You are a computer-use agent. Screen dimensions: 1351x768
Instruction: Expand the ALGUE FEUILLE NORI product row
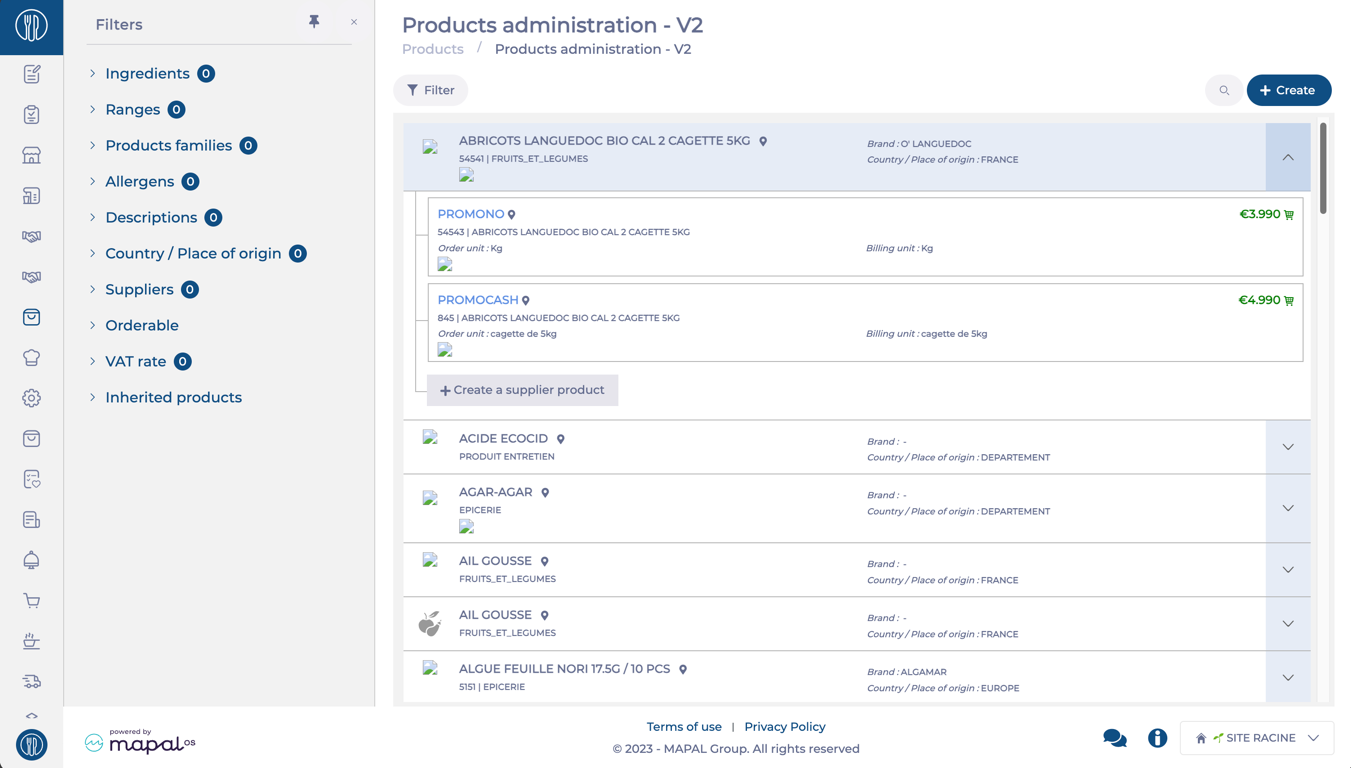pos(1288,678)
